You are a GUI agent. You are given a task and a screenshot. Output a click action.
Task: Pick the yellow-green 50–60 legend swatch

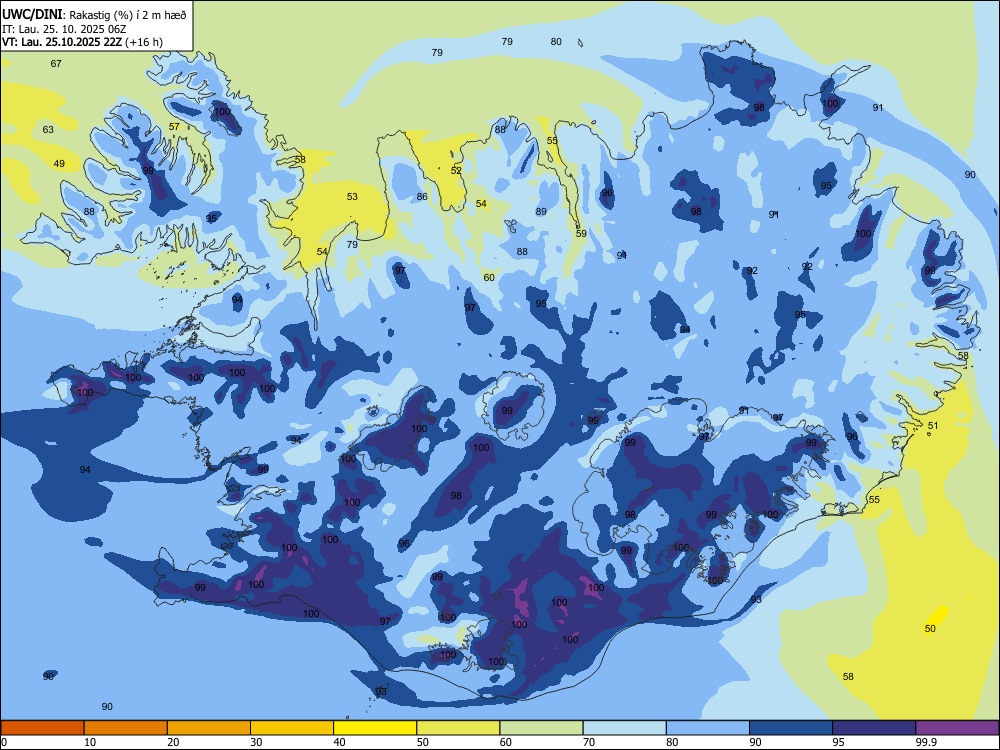(458, 728)
